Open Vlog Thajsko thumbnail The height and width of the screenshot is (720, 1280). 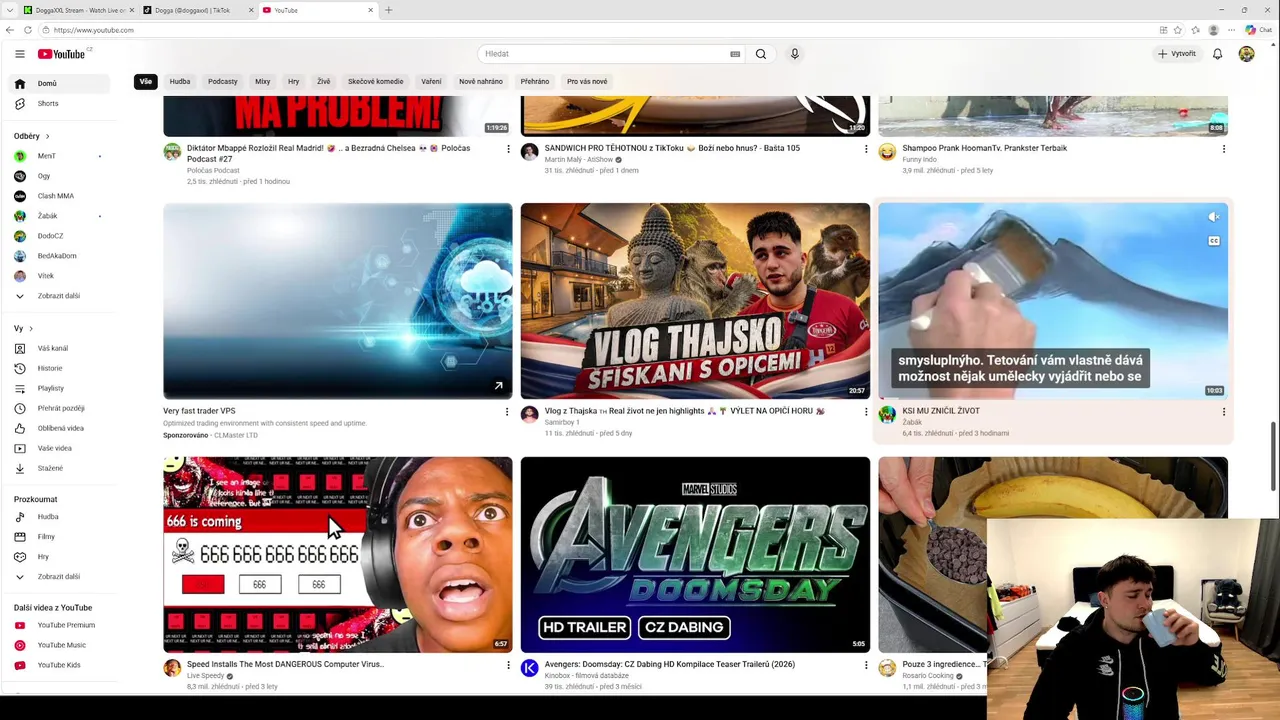click(695, 301)
